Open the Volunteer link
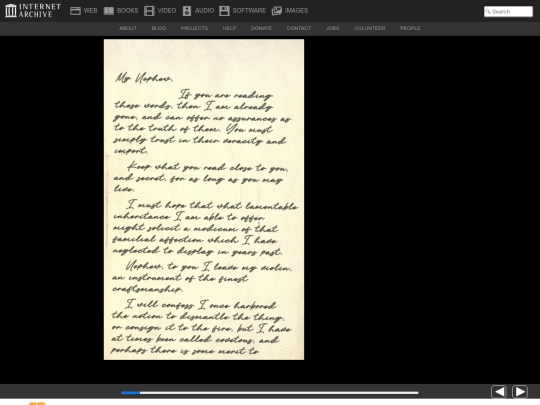The image size is (540, 405). [370, 28]
